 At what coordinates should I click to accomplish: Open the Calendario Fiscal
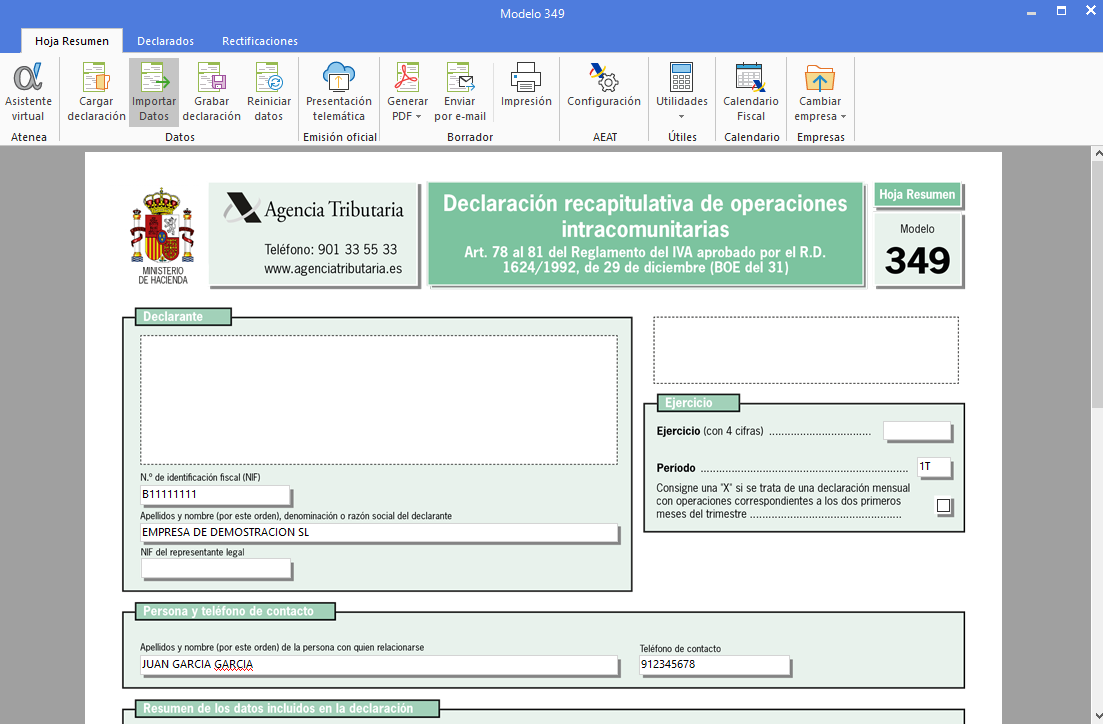(751, 92)
